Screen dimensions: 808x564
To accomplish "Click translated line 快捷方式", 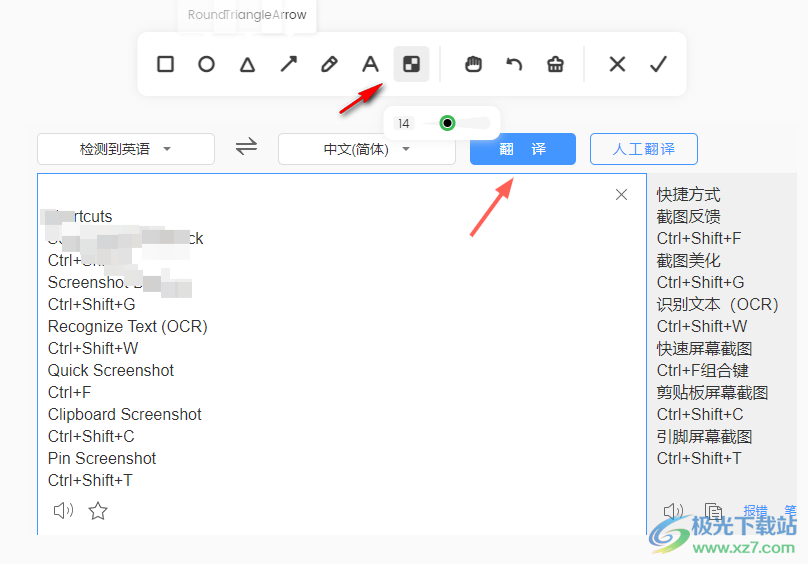I will click(688, 194).
